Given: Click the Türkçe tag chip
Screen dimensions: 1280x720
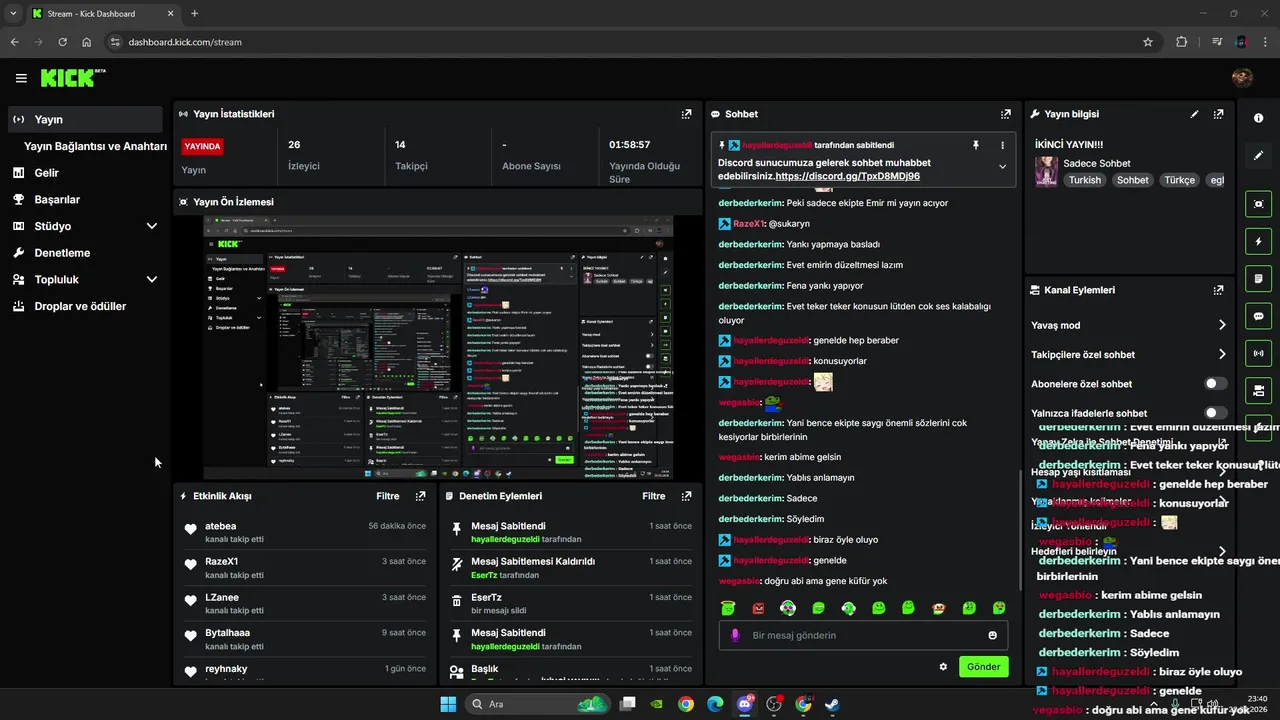Looking at the screenshot, I should (x=1180, y=180).
